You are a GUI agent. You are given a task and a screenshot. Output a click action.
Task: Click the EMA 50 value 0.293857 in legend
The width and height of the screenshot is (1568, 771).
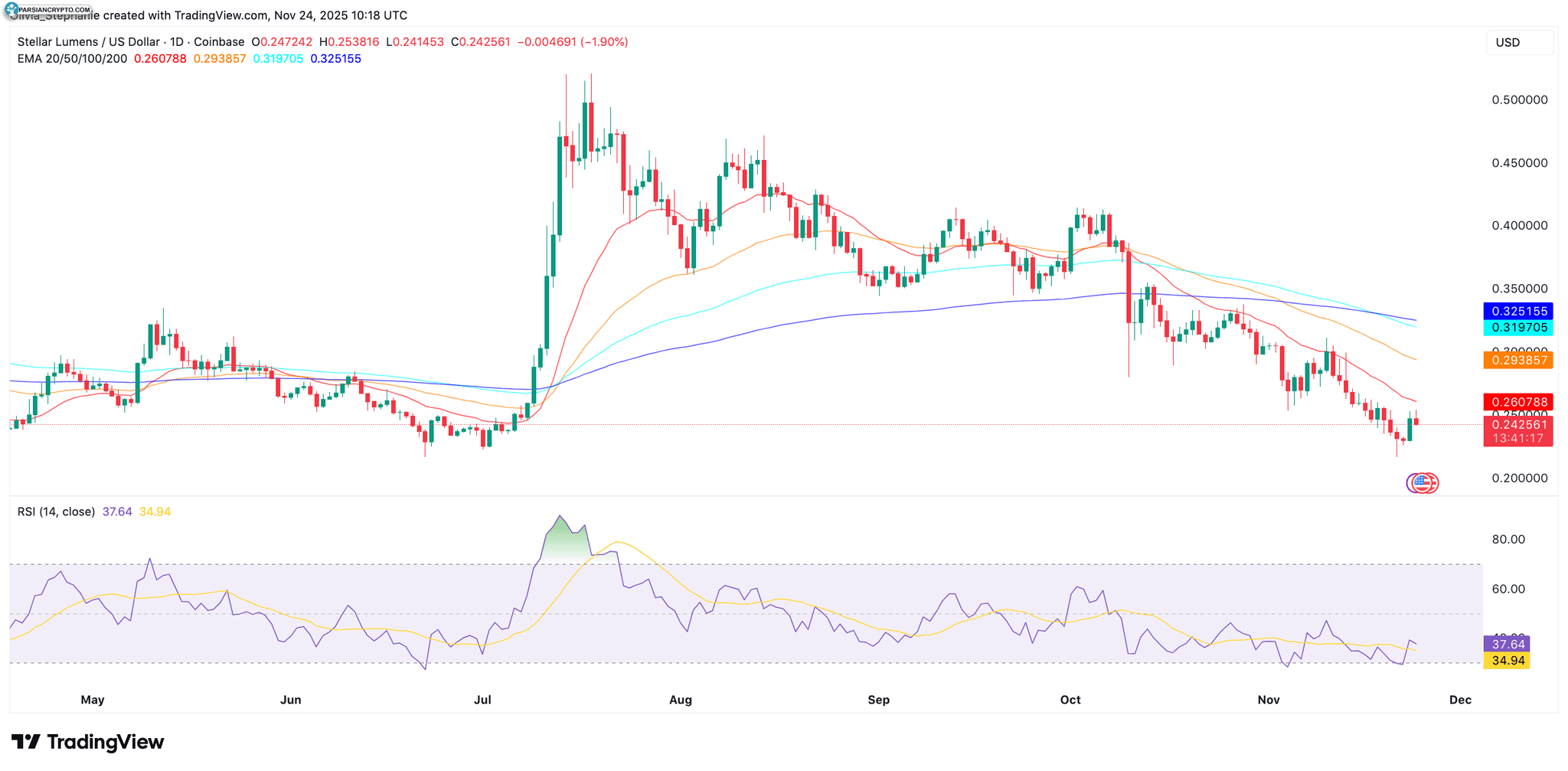(x=220, y=59)
